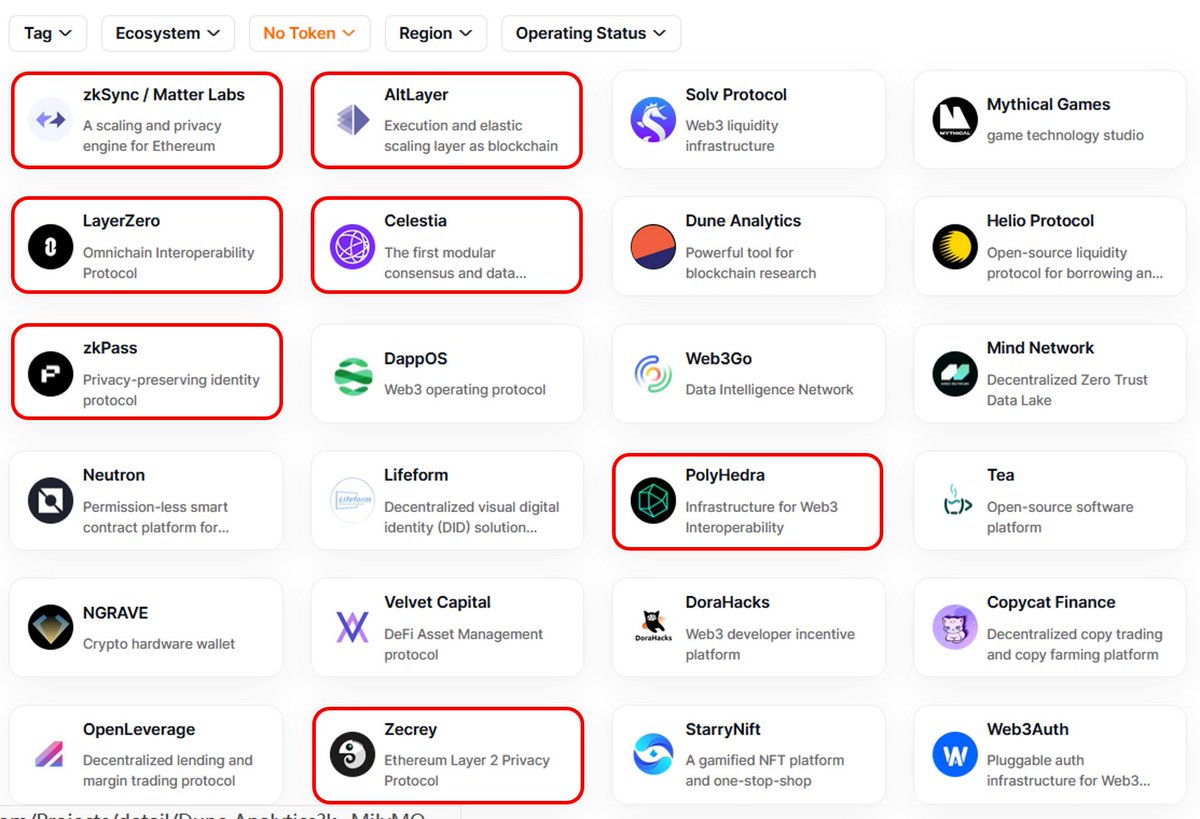Image resolution: width=1200 pixels, height=819 pixels.
Task: Expand the Operating Status dropdown
Action: click(591, 33)
